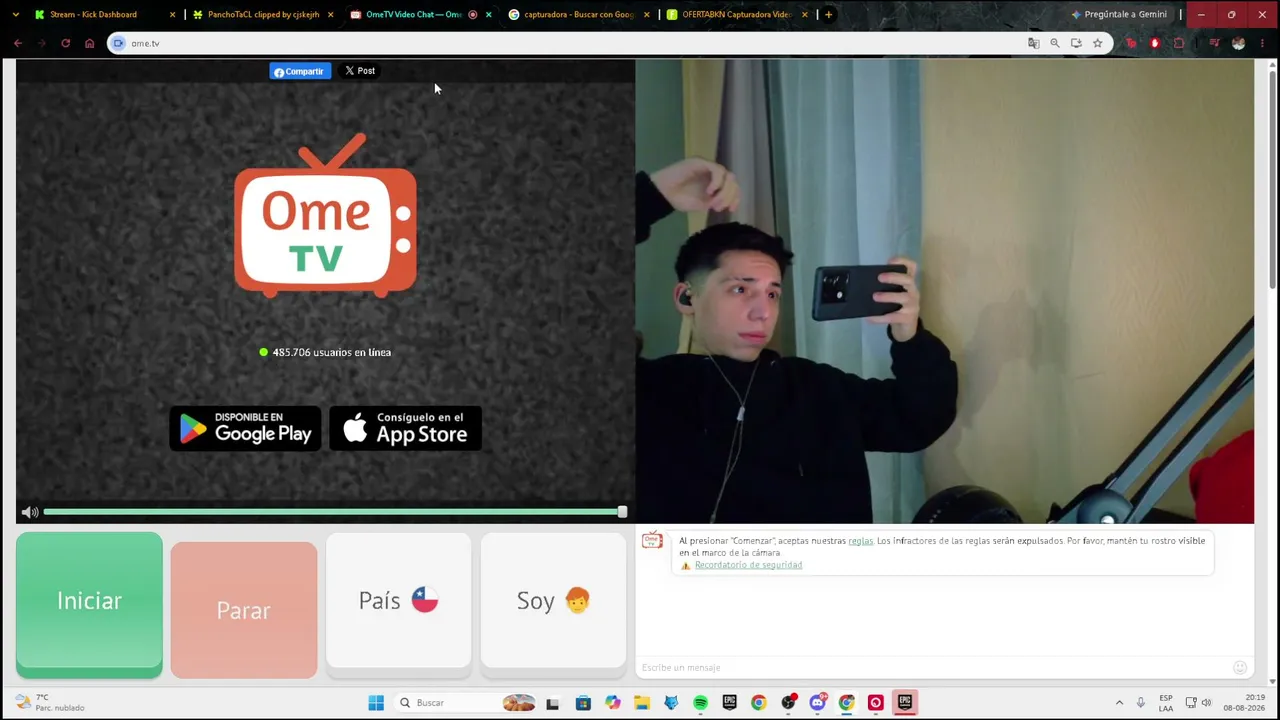Click the OmeTV TV logo

[325, 215]
